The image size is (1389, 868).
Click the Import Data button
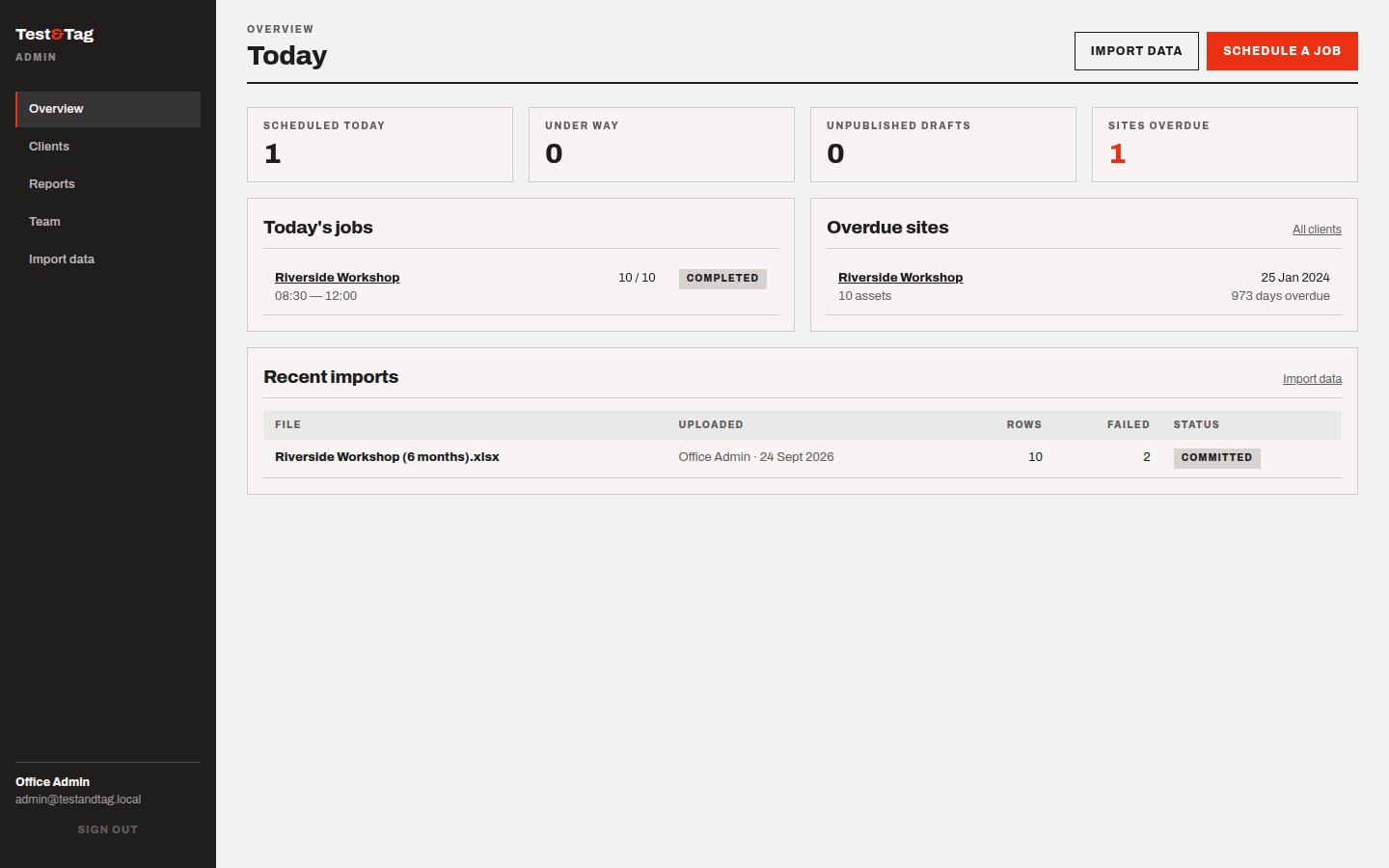coord(1136,51)
